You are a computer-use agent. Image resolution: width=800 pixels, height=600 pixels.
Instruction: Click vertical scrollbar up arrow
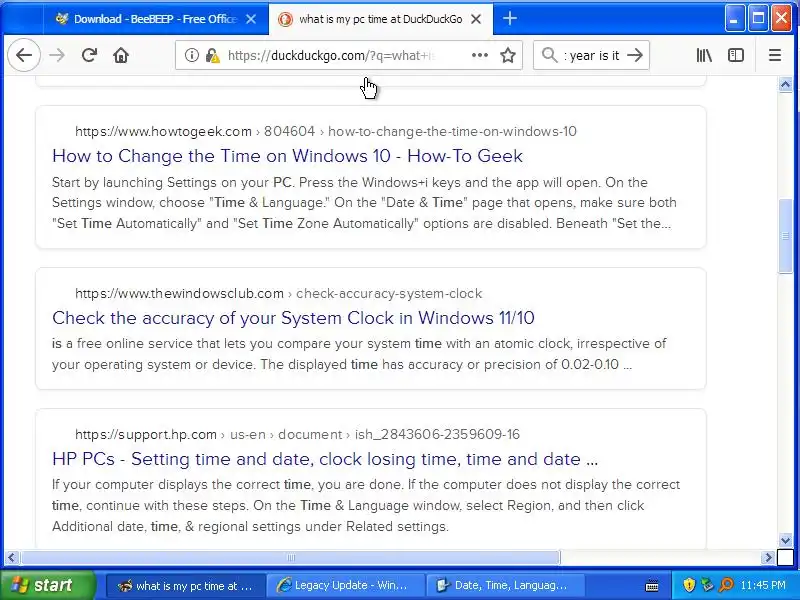(785, 84)
